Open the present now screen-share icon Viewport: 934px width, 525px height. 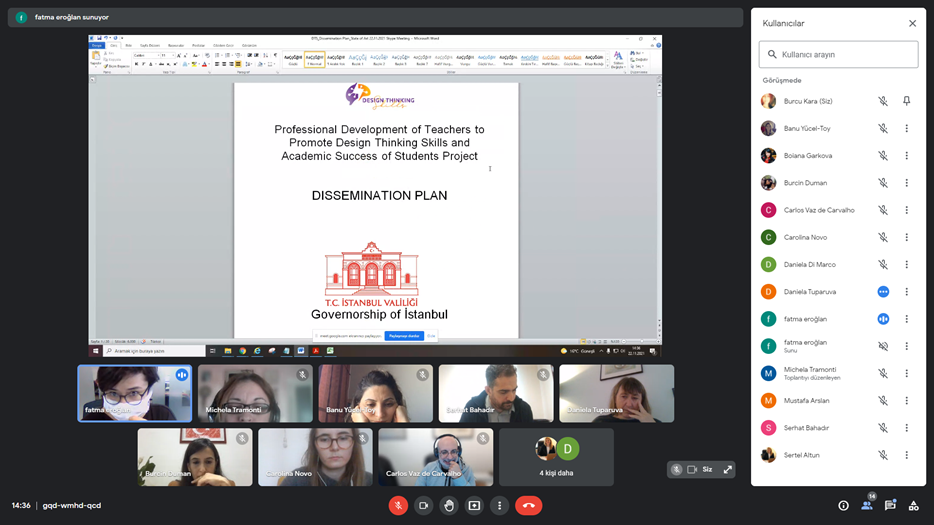(x=474, y=505)
